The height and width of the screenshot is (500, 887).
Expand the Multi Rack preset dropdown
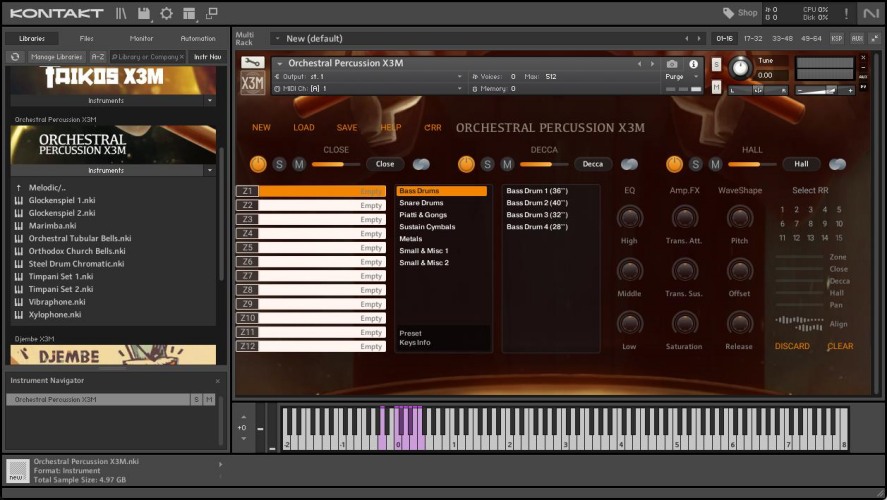coord(276,38)
